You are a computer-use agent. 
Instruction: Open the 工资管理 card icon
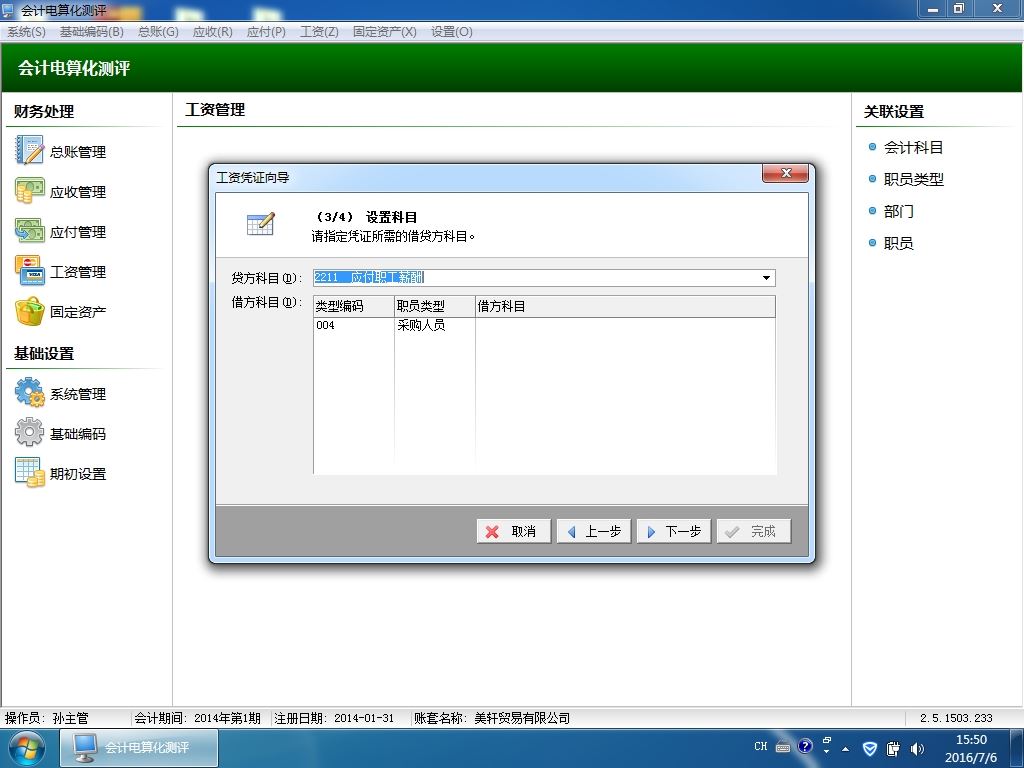pyautogui.click(x=29, y=270)
